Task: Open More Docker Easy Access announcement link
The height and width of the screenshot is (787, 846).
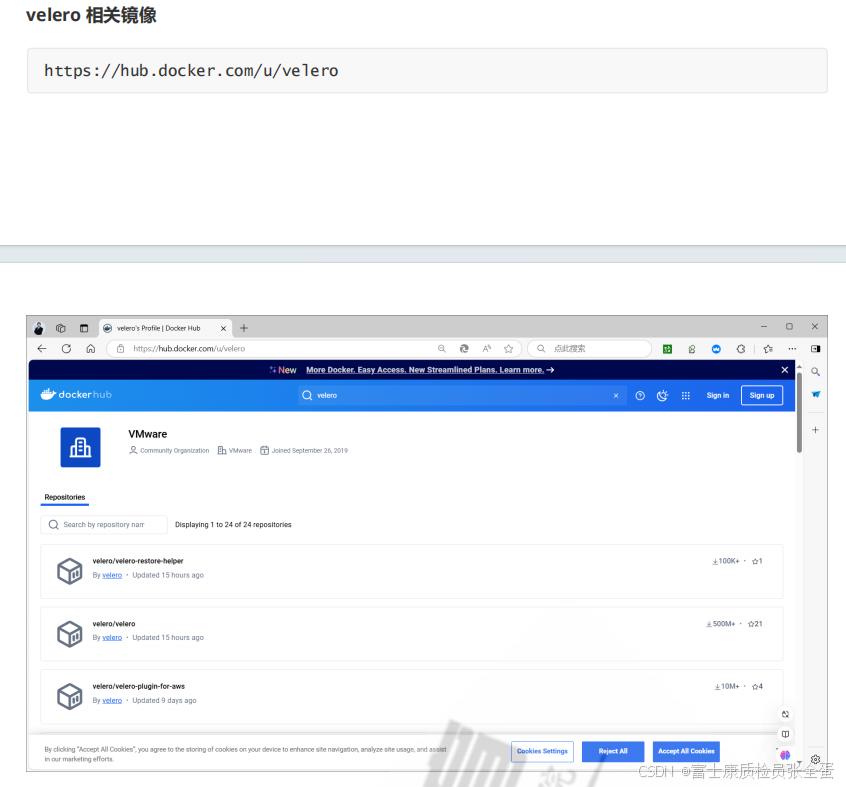Action: (429, 369)
